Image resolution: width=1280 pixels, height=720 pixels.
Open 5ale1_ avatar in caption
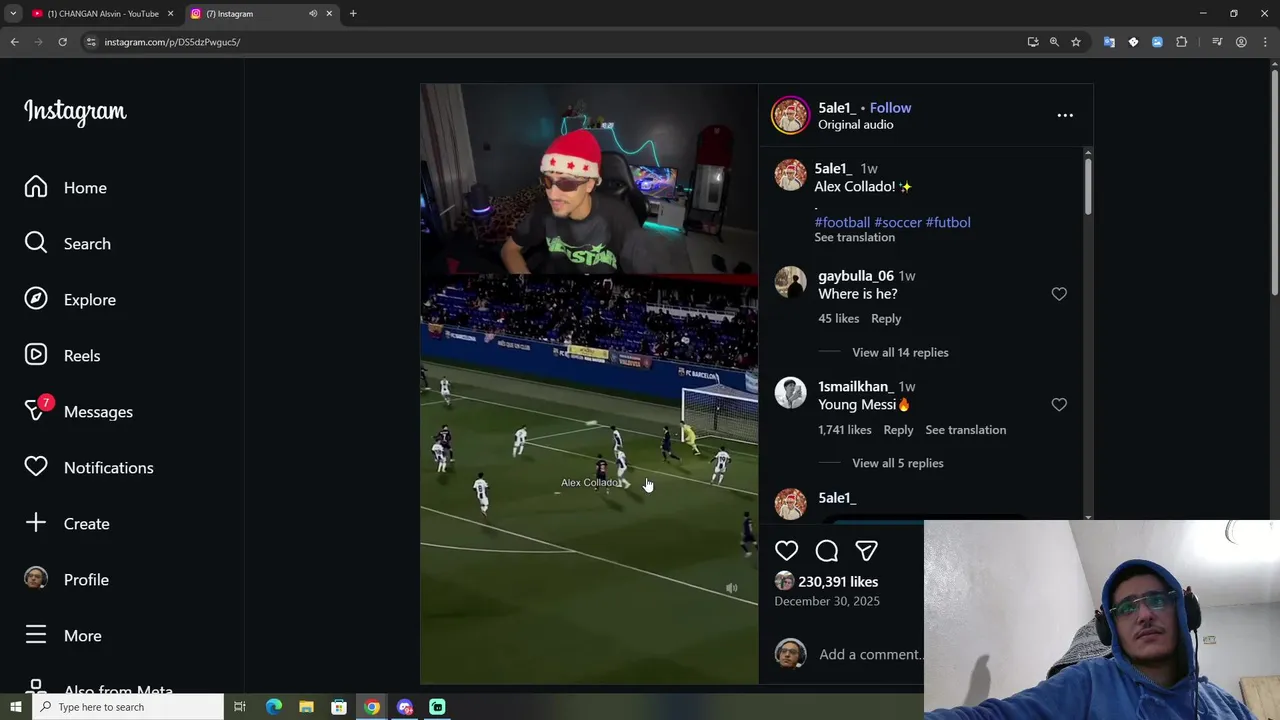click(790, 175)
